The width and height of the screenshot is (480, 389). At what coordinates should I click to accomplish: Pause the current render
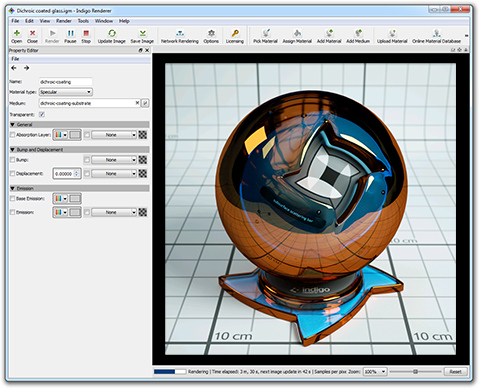coord(70,36)
